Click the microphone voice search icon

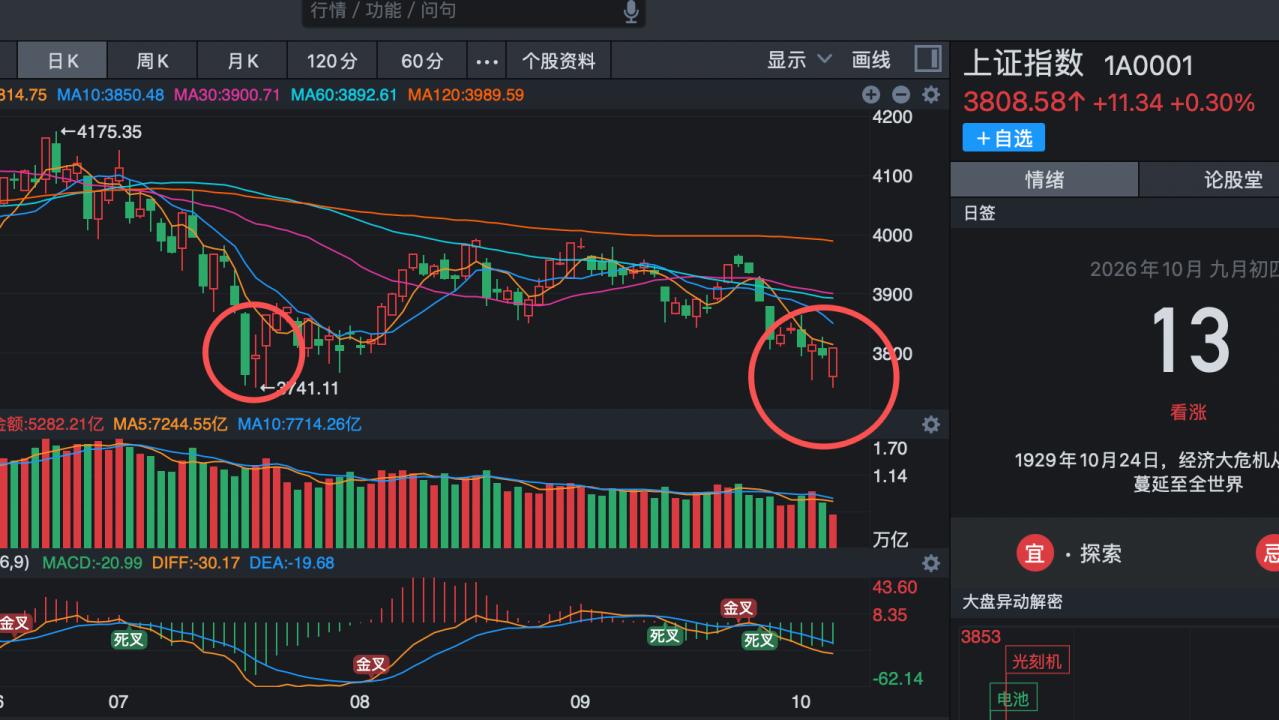(631, 11)
